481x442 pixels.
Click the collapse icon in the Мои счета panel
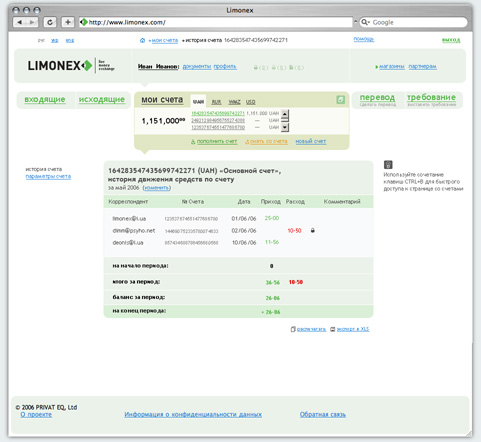[x=340, y=99]
